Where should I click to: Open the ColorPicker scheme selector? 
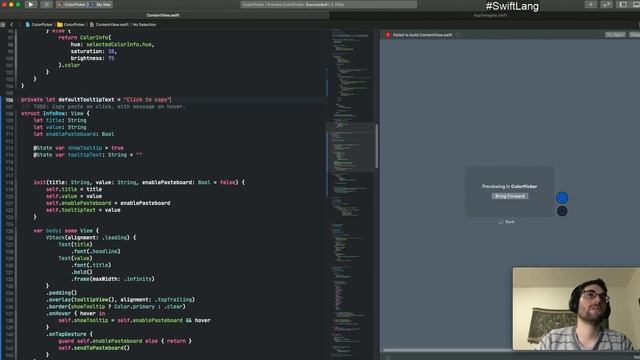(72, 4)
